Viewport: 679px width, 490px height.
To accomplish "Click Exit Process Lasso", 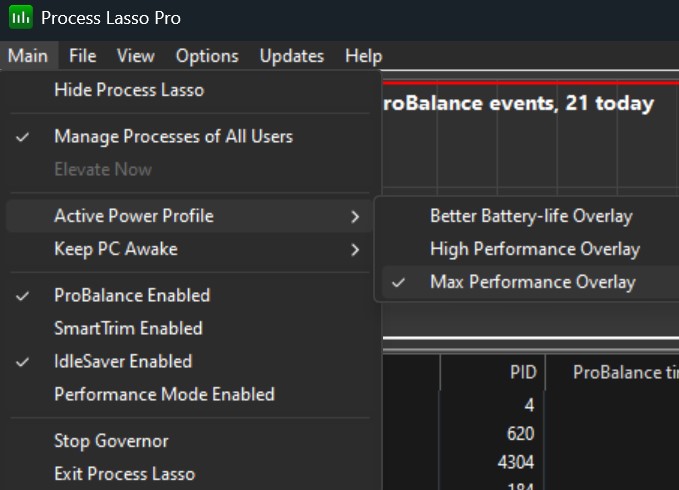I will point(124,473).
